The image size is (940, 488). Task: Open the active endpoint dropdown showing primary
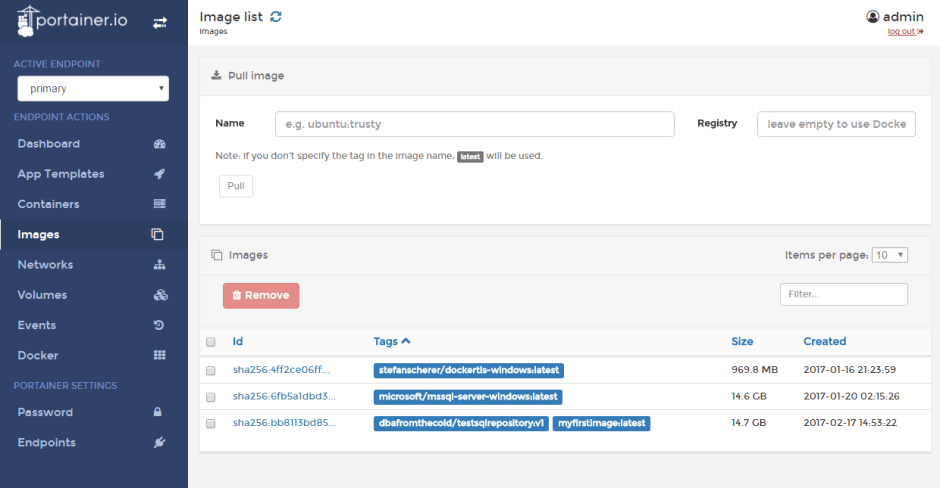(93, 89)
